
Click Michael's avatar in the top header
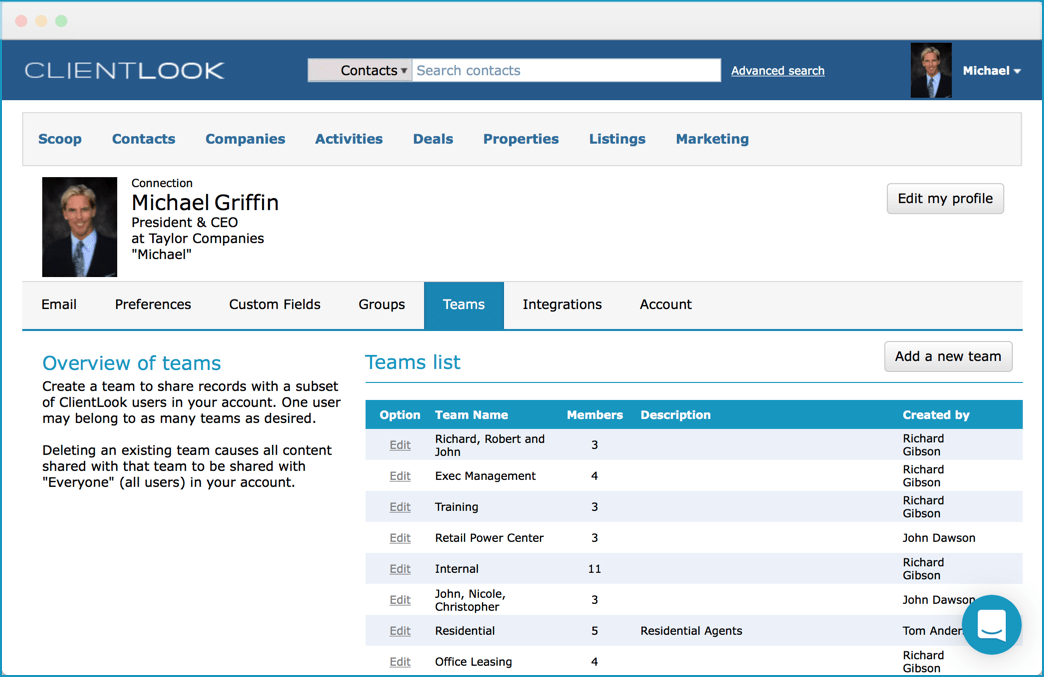pyautogui.click(x=931, y=69)
